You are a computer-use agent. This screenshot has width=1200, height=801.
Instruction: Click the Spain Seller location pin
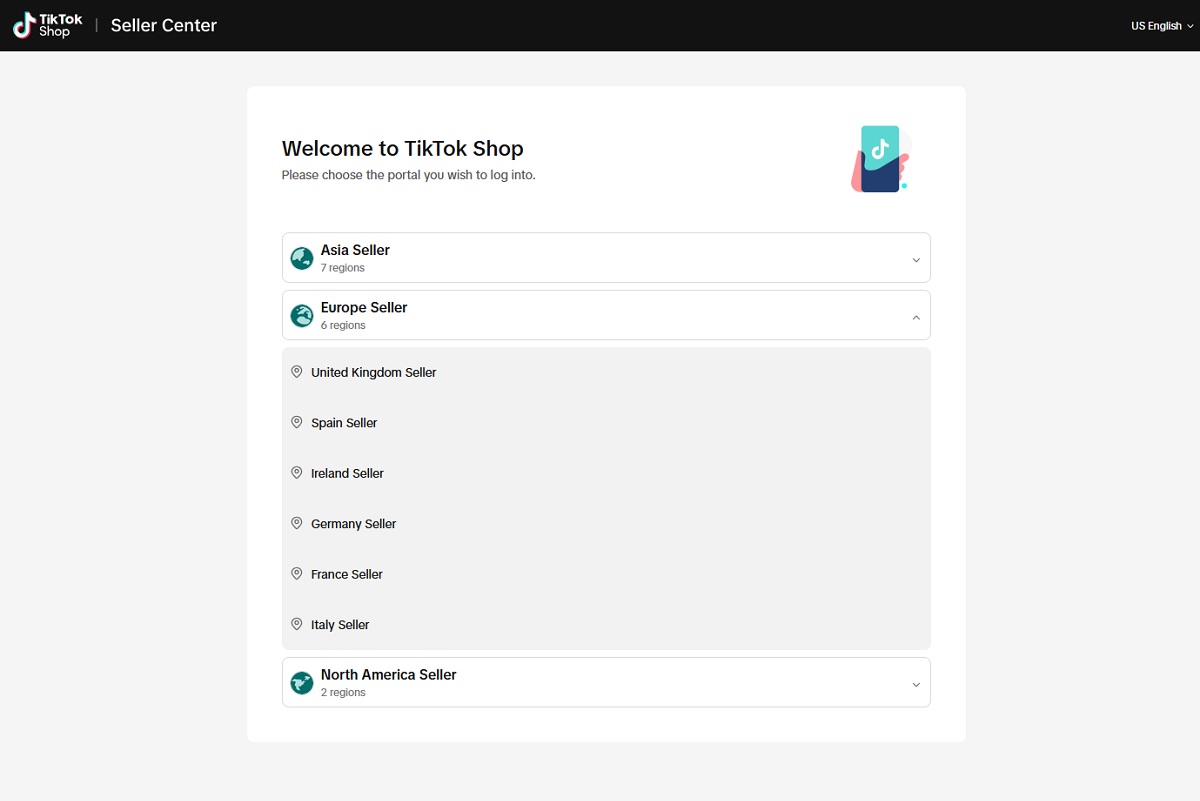tap(296, 423)
